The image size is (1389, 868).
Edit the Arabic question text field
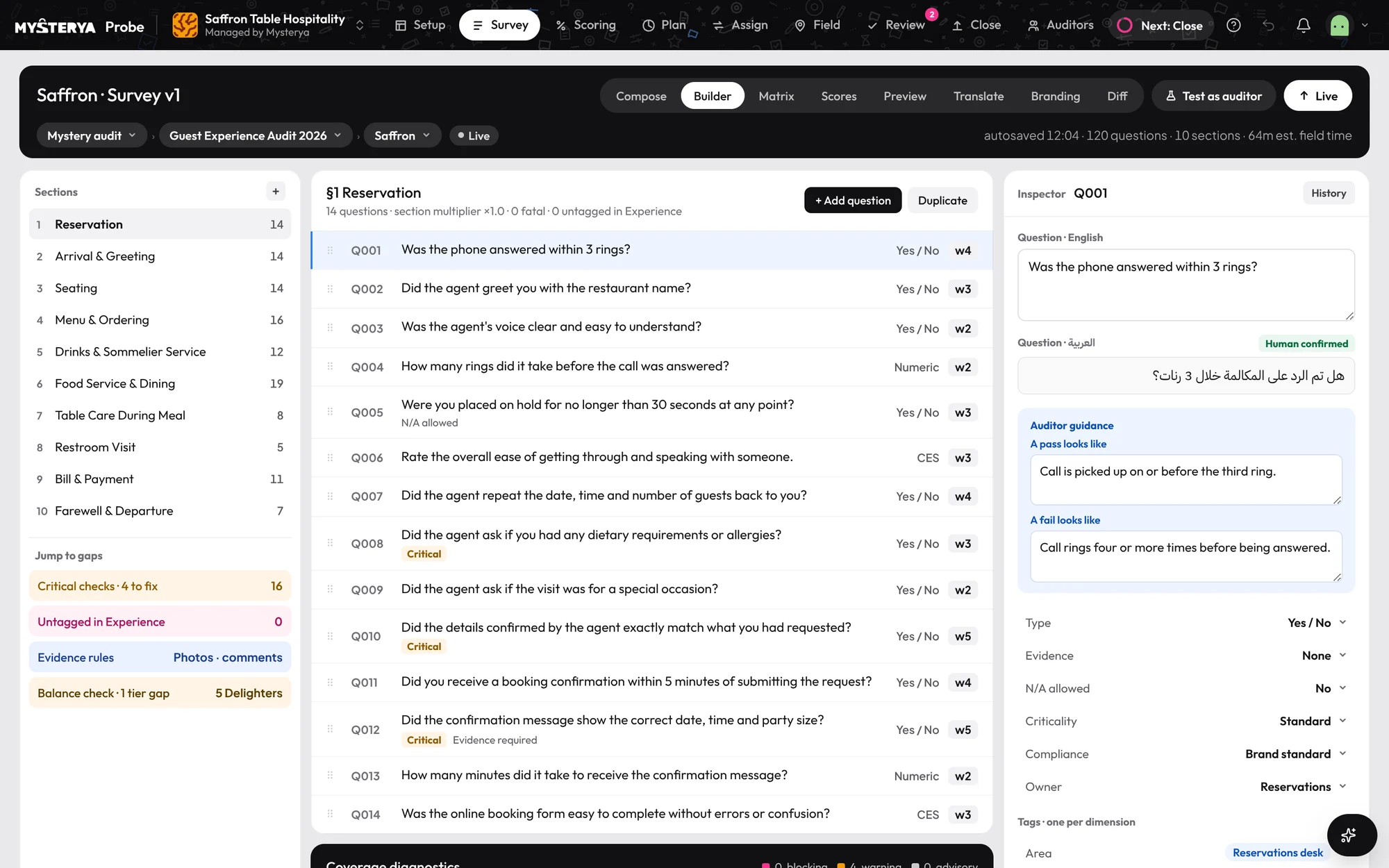[1186, 376]
